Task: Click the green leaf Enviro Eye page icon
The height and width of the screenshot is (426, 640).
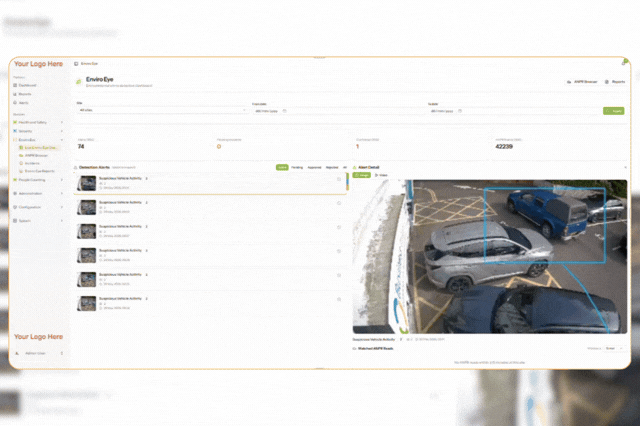Action: (79, 82)
